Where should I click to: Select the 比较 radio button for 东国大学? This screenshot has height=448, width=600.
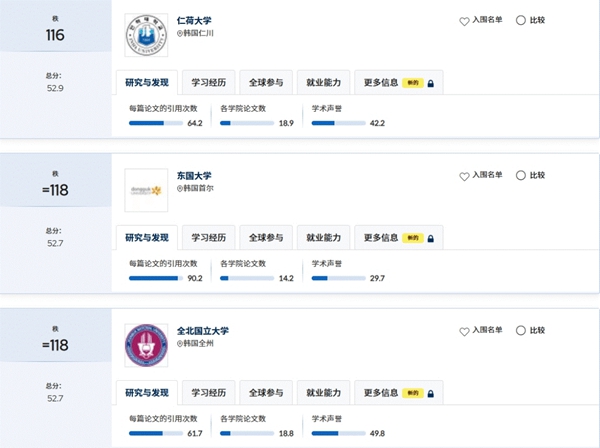[521, 175]
